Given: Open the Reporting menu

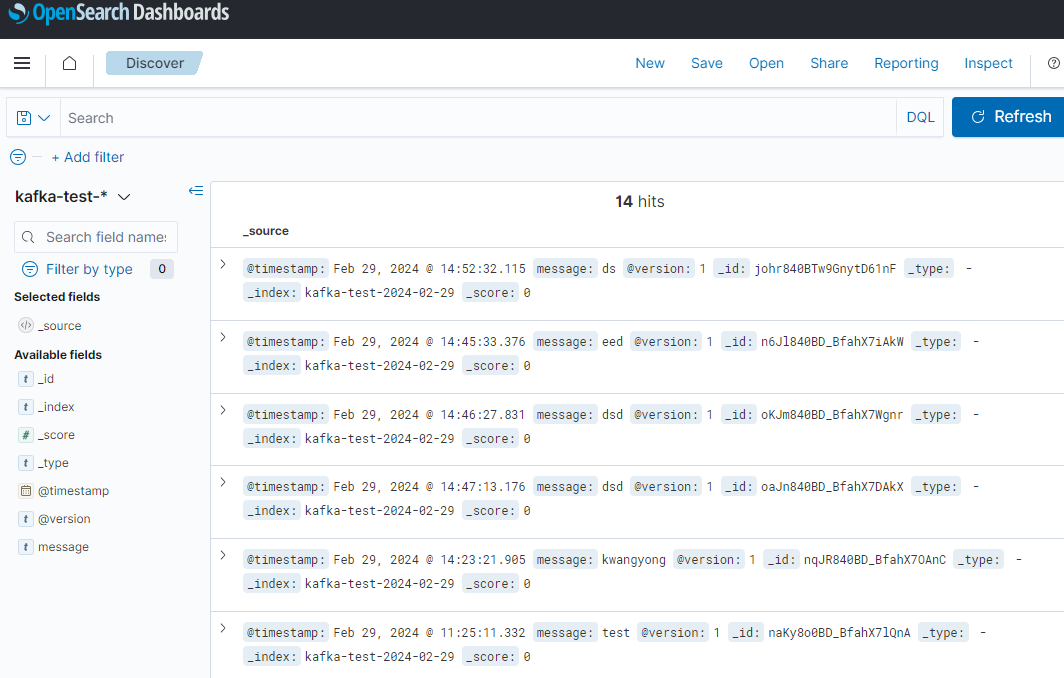Looking at the screenshot, I should [905, 63].
